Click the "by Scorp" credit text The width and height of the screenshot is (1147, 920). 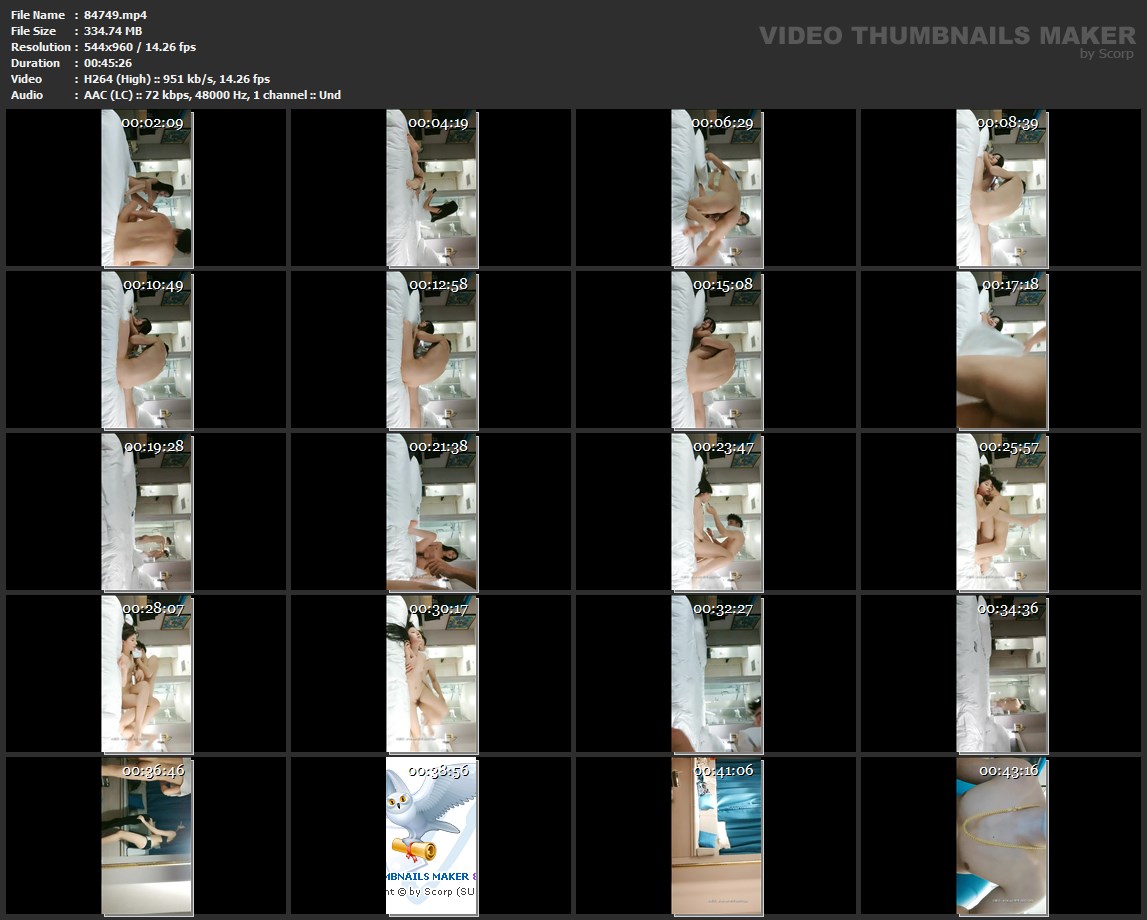[x=1107, y=54]
